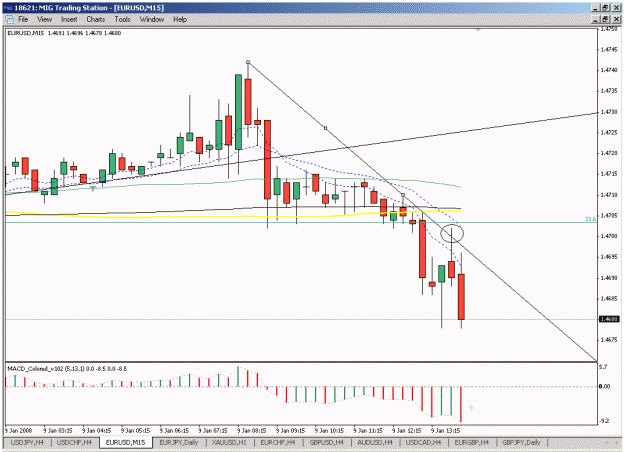Switch to the USDJPY,H4 chart tab

coord(27,442)
